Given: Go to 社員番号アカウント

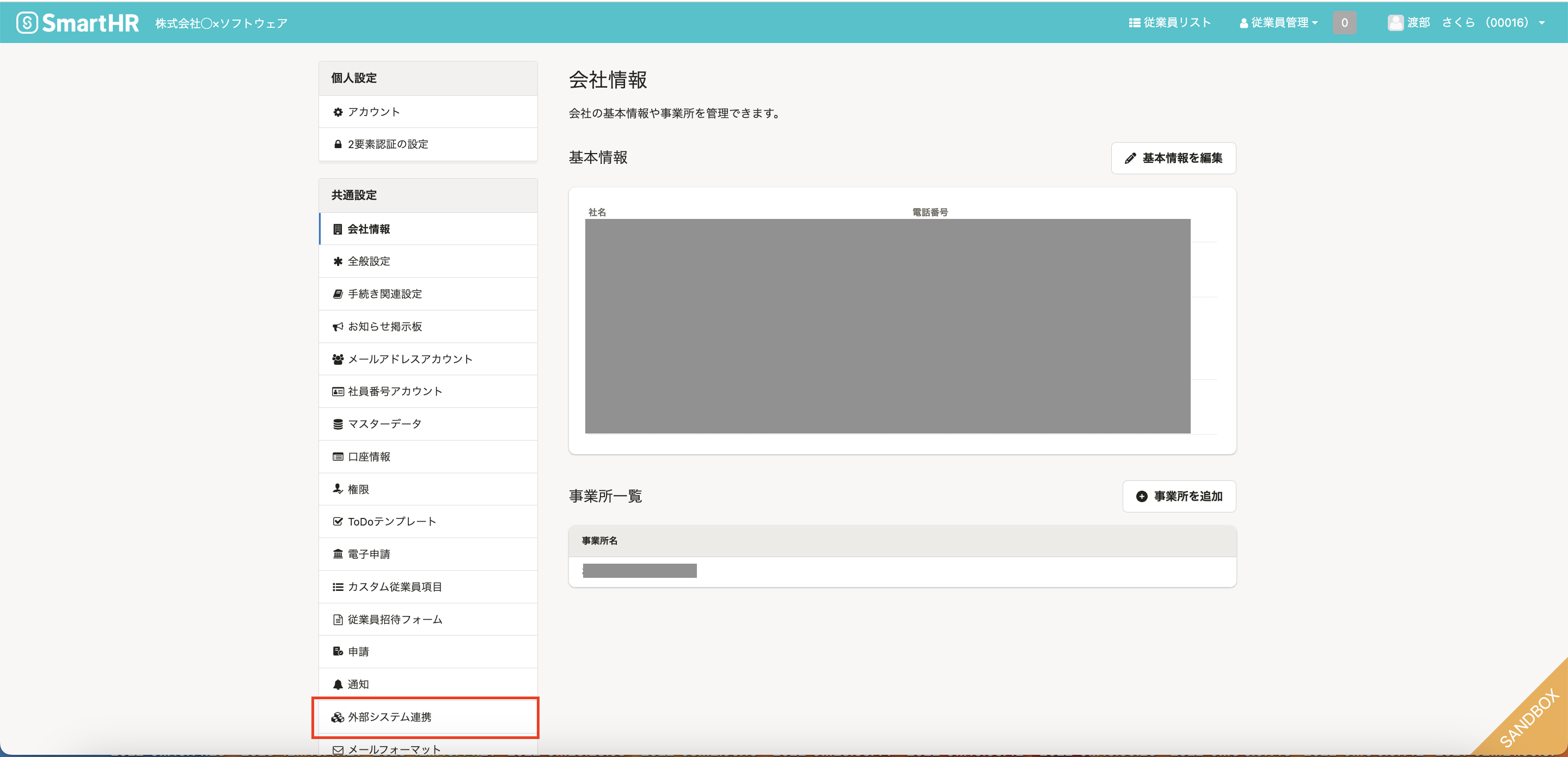Looking at the screenshot, I should (428, 392).
